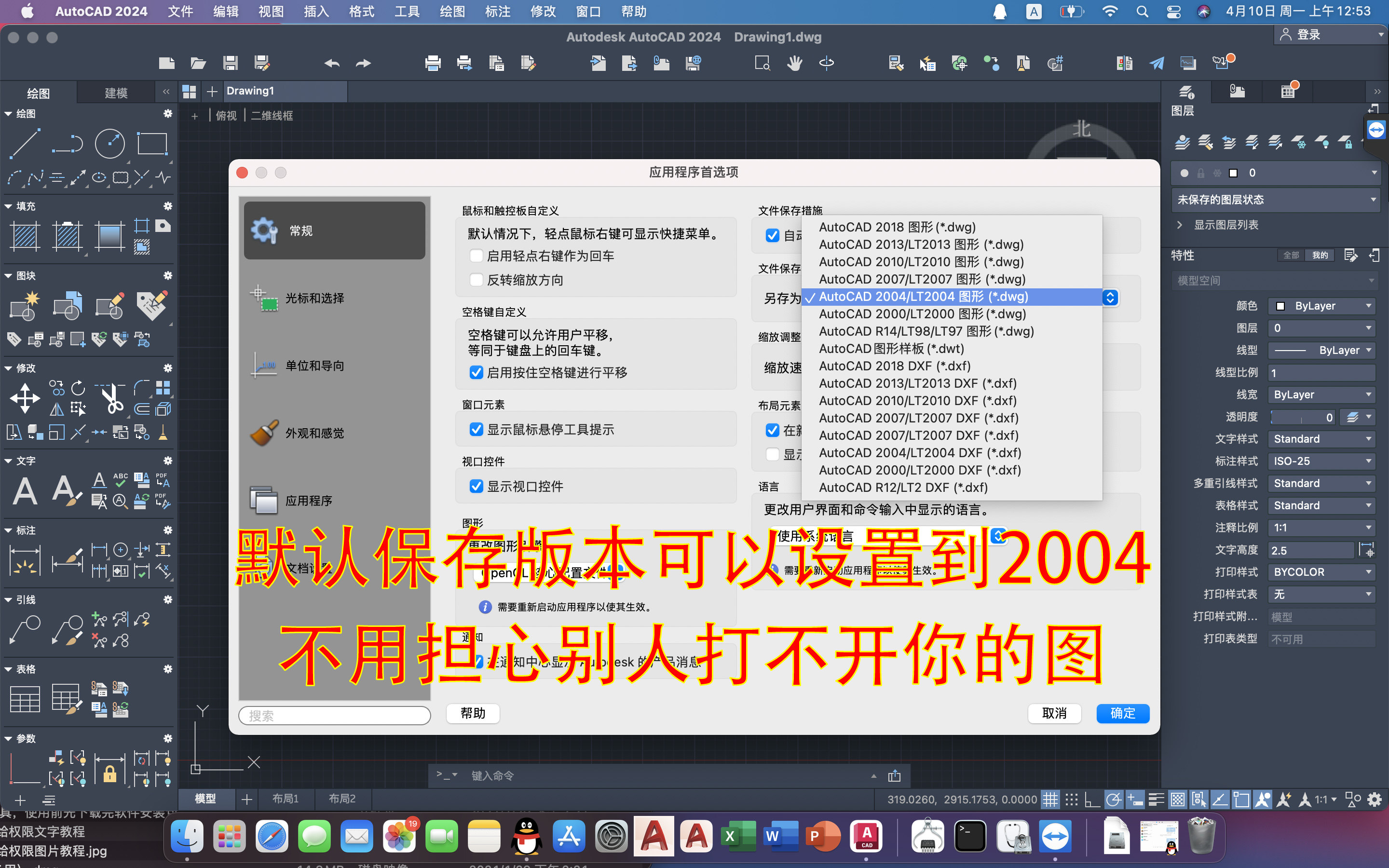This screenshot has width=1389, height=868.
Task: Select the Polyline tool
Action: pos(68,144)
